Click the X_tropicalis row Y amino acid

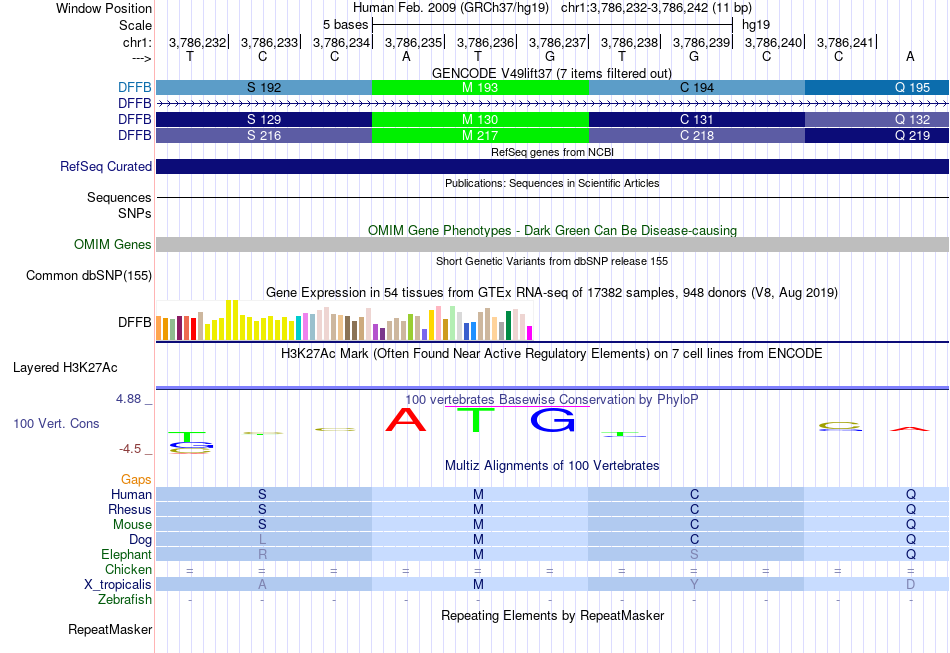[694, 585]
